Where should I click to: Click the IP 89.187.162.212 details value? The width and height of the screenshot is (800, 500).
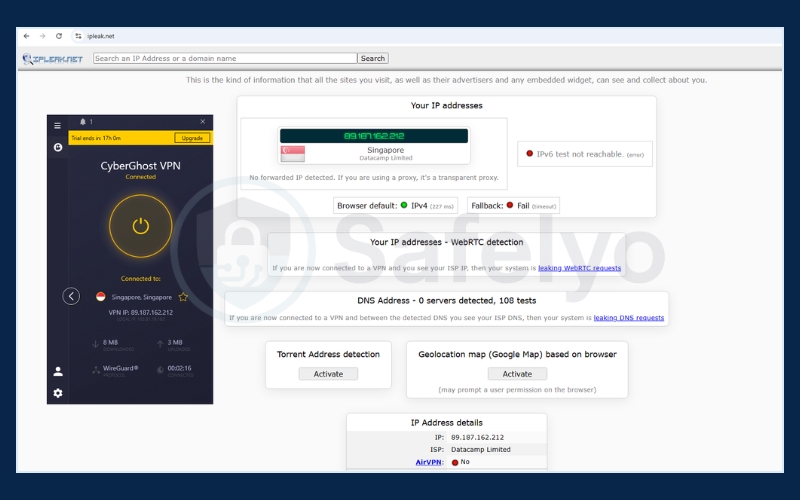coord(478,437)
